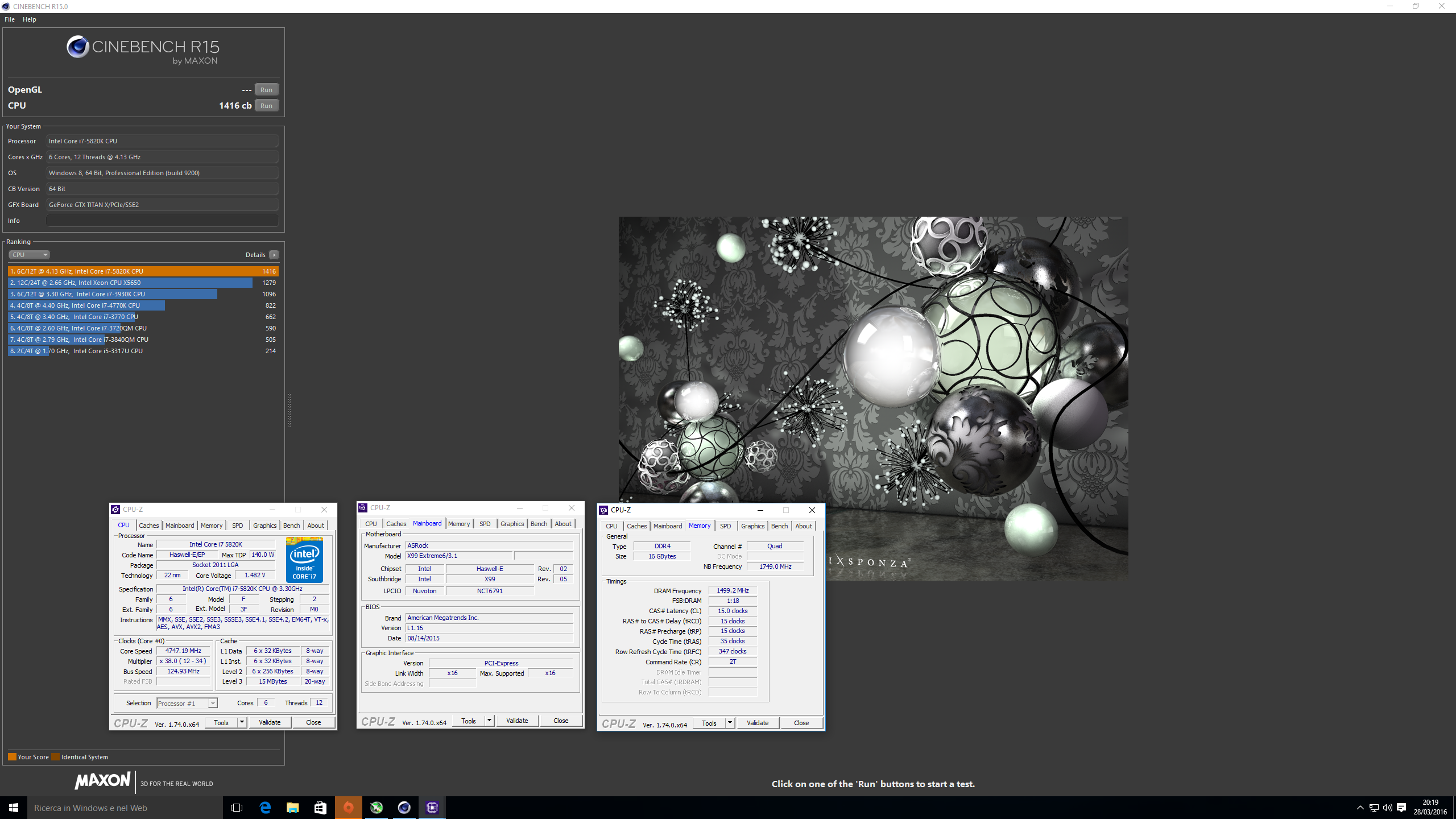Switch to CPU-Z taskbar icon
This screenshot has width=1456, height=819.
432,808
